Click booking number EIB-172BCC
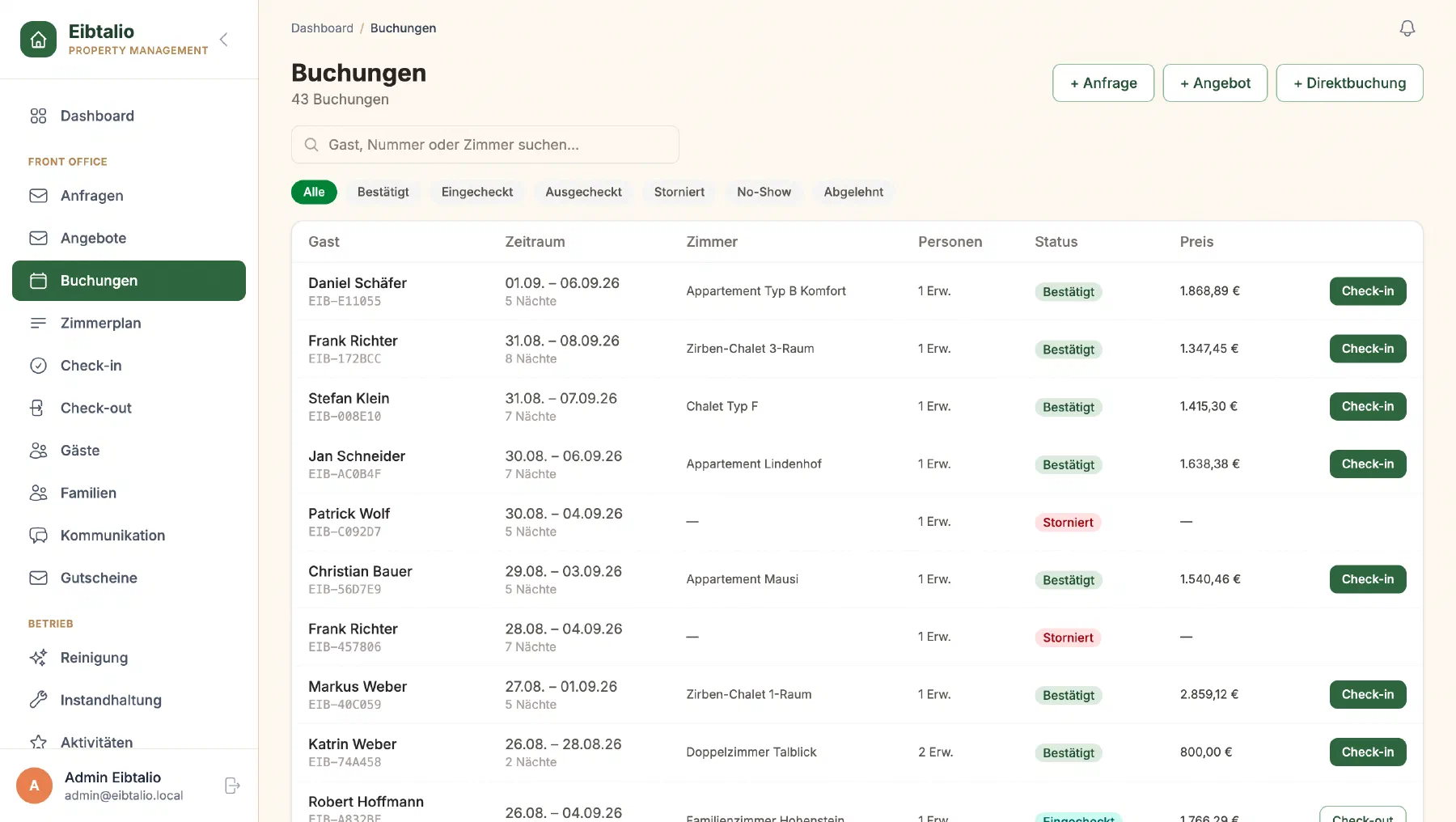 click(345, 358)
